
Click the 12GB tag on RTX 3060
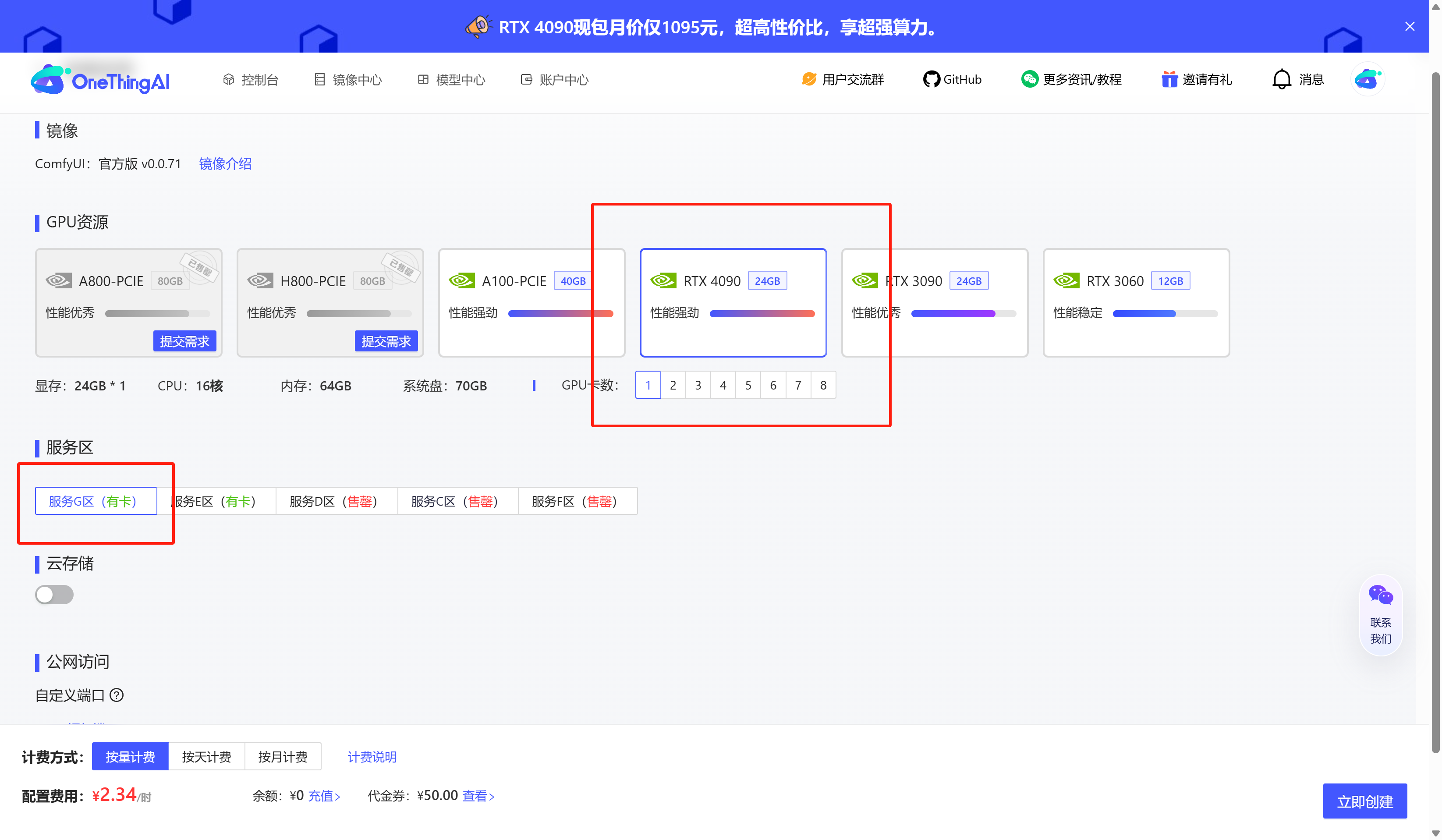point(1170,280)
